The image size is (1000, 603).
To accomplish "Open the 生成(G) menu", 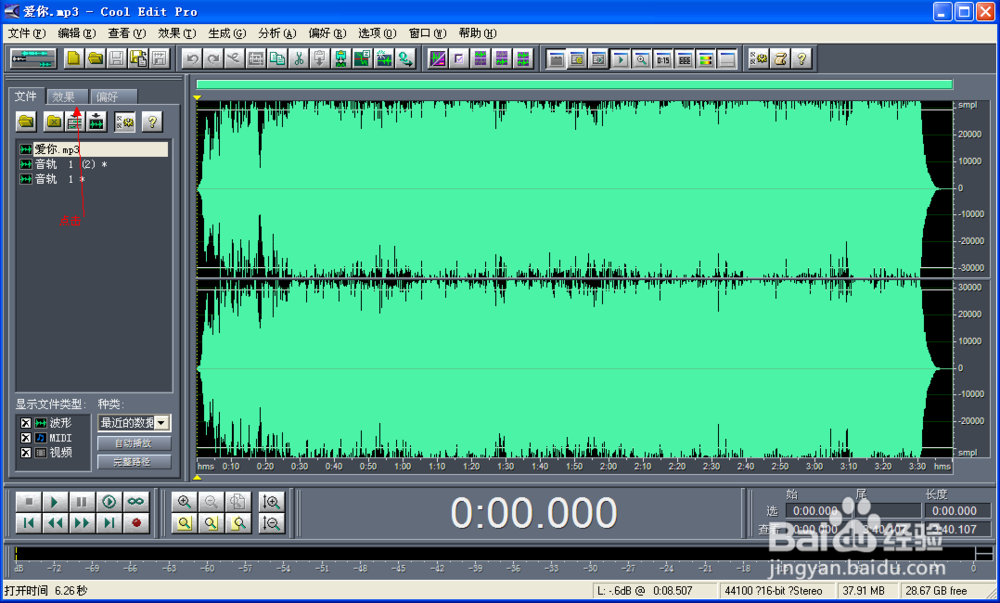I will (227, 33).
